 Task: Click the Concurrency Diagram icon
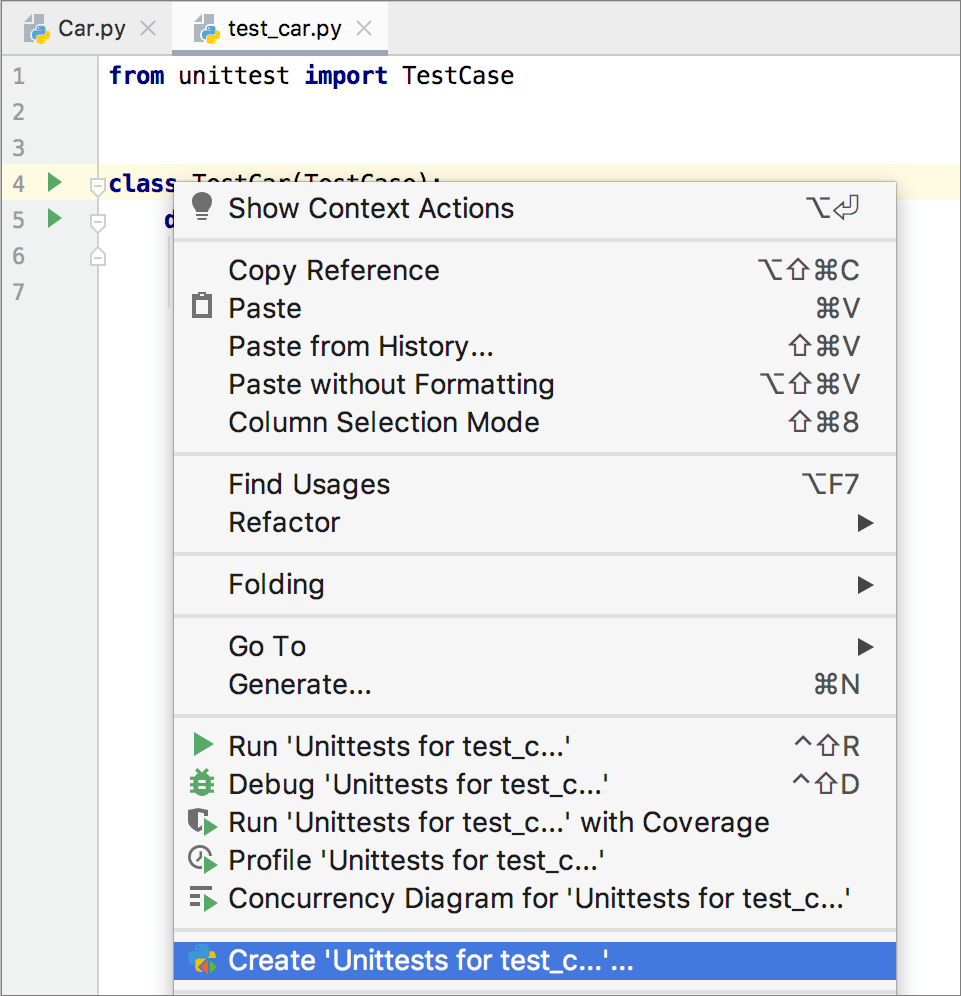203,898
